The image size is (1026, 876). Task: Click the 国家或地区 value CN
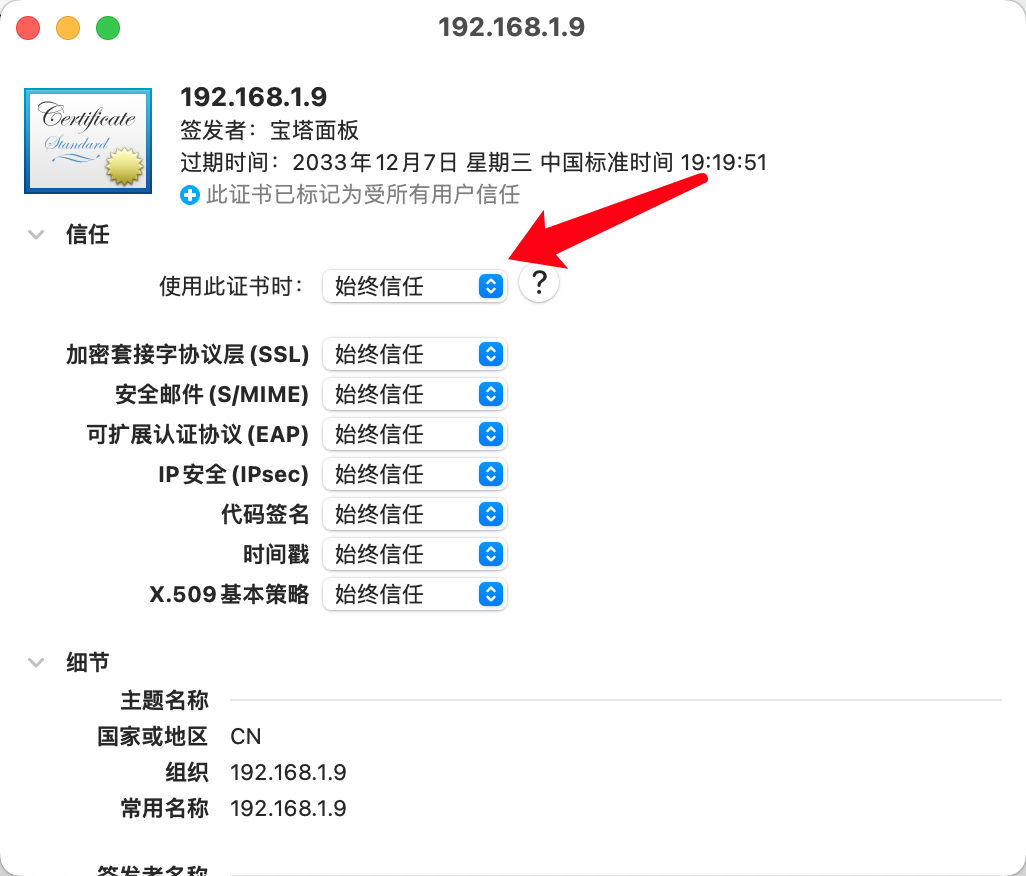pos(245,737)
